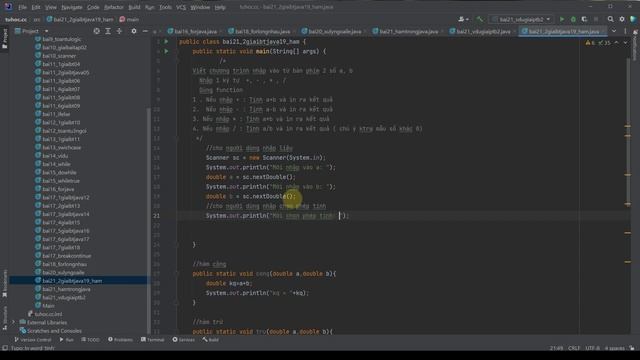Image resolution: width=640 pixels, height=360 pixels.
Task: Open the colorful plugin icon at toolbar end
Action: (x=633, y=19)
